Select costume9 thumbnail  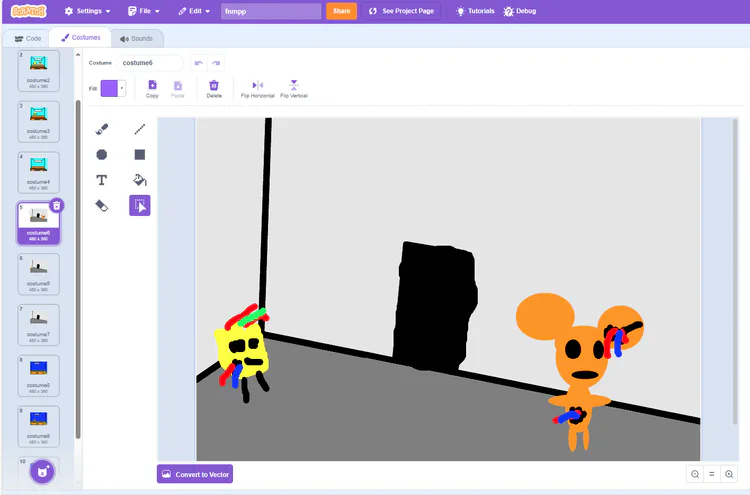tap(38, 427)
